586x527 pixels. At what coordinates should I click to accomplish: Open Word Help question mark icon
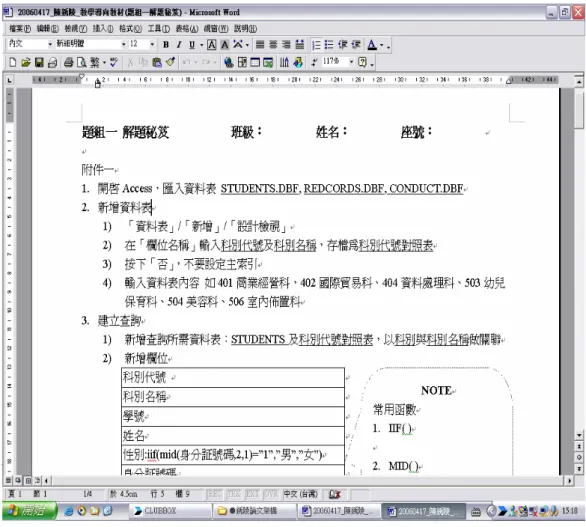click(362, 62)
